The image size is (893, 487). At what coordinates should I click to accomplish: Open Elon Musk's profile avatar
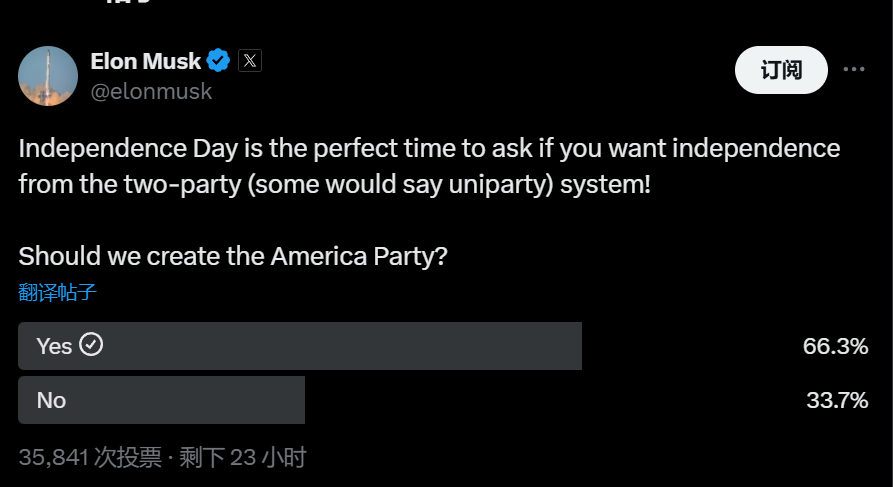48,76
